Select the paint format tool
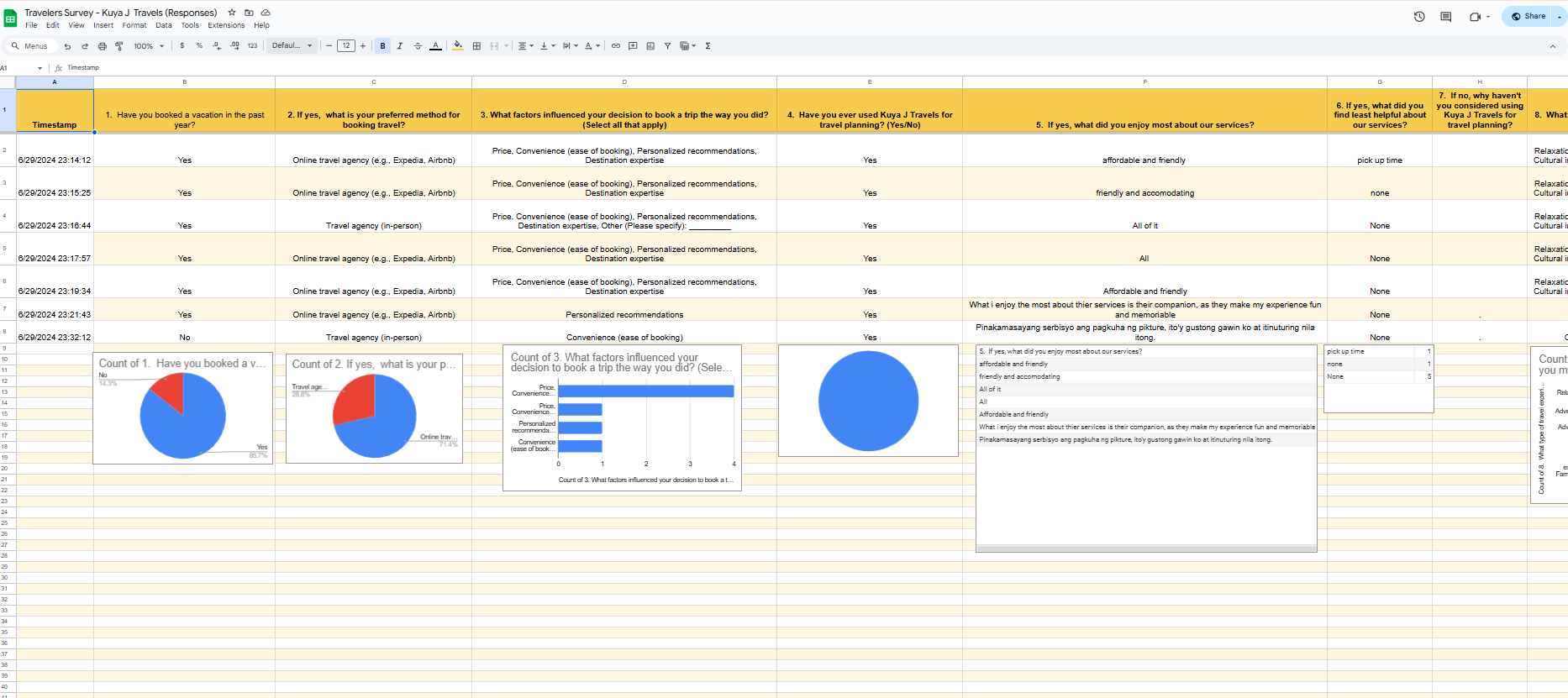1568x698 pixels. pos(119,46)
